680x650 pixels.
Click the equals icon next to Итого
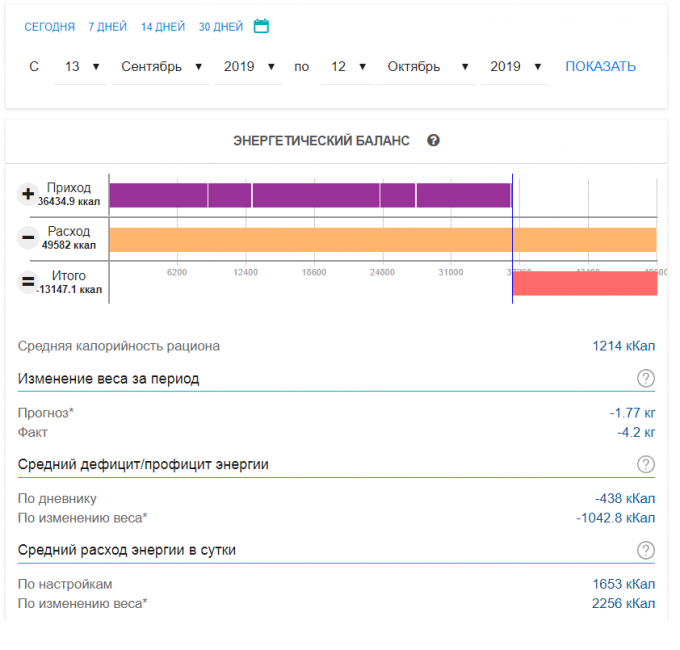pos(28,282)
